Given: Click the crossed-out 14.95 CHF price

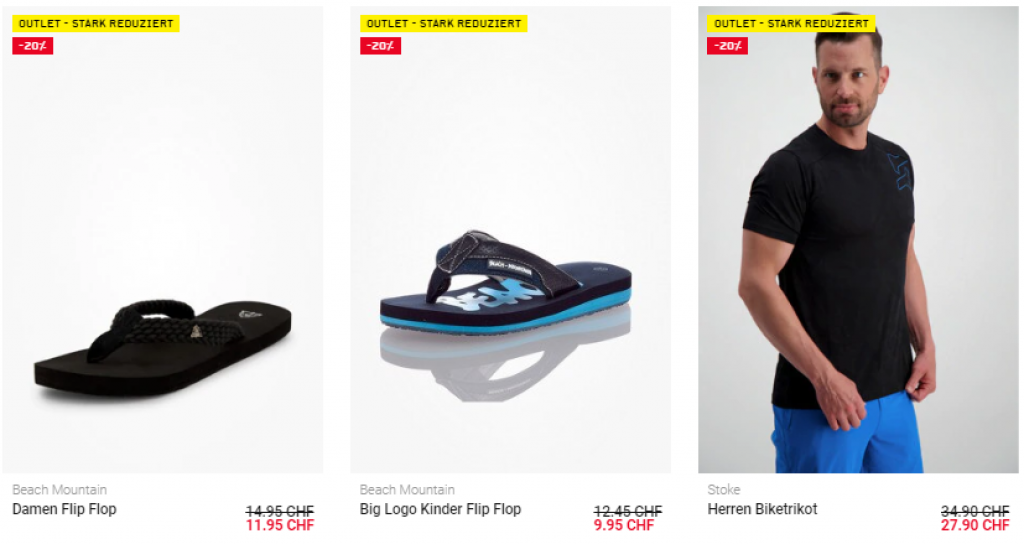Looking at the screenshot, I should click(x=280, y=511).
